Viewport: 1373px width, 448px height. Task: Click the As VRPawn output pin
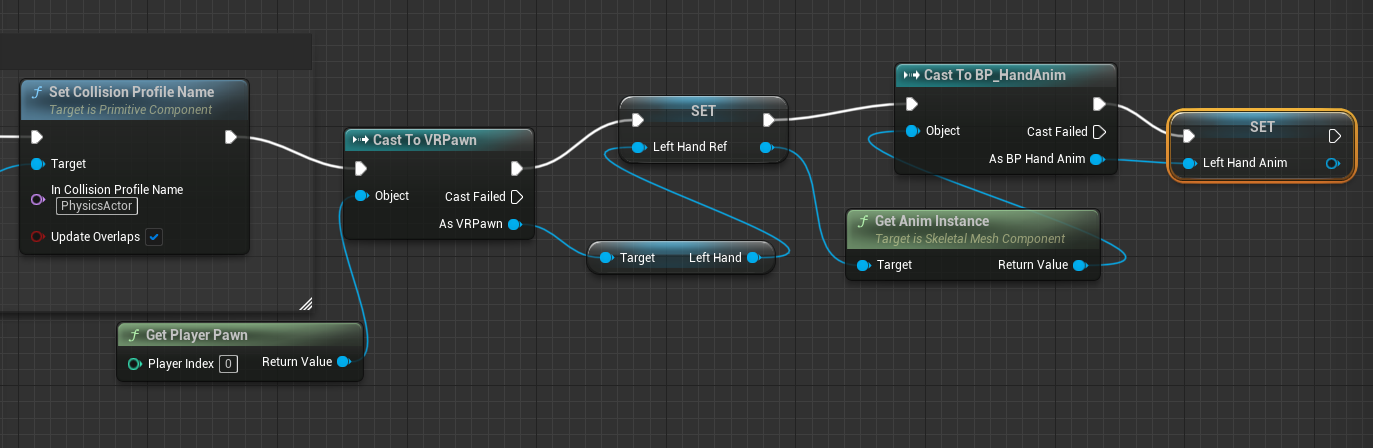tap(514, 225)
